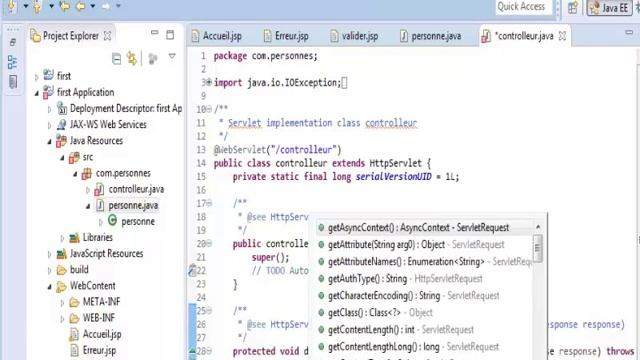Collapse the Javadoc comment on line 10

(x=209, y=109)
